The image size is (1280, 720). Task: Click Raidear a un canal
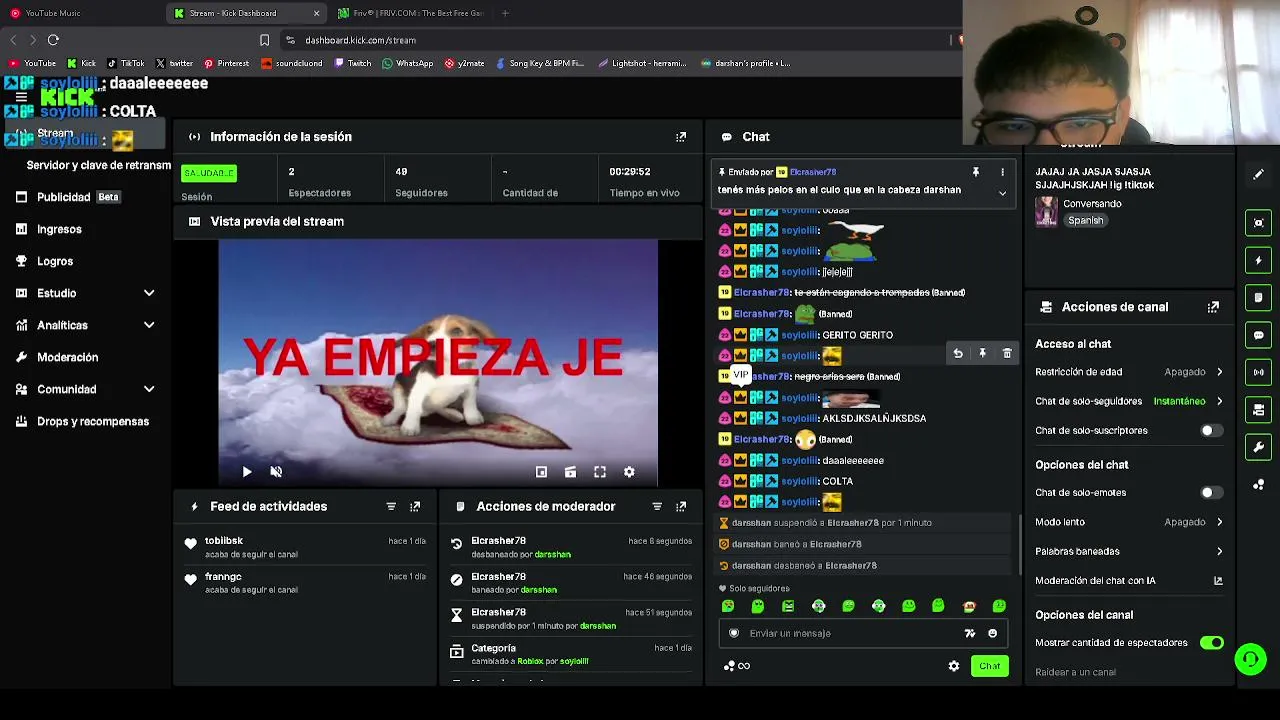coord(1075,672)
